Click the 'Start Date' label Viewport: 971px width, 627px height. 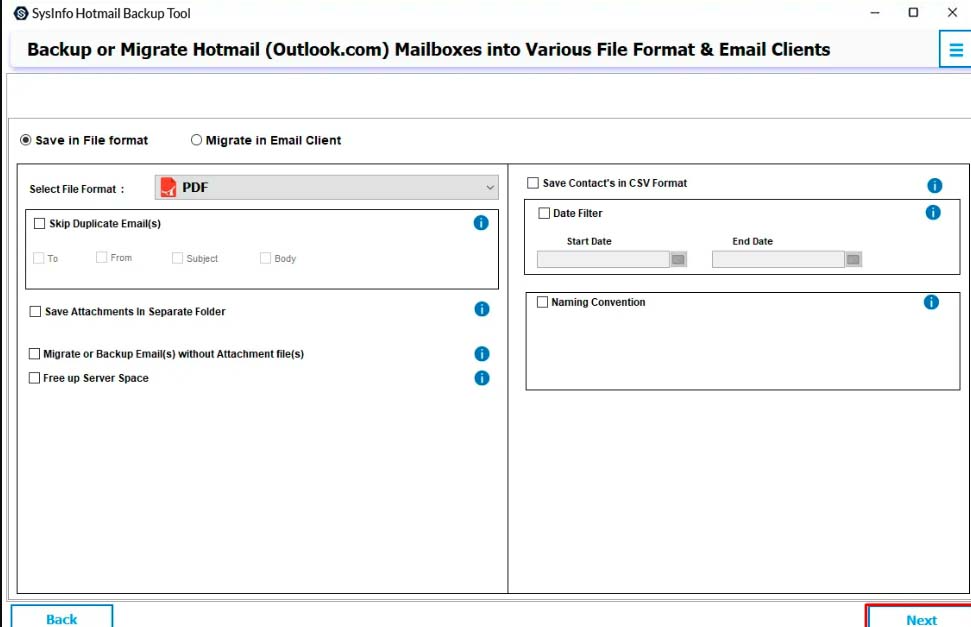pos(589,241)
